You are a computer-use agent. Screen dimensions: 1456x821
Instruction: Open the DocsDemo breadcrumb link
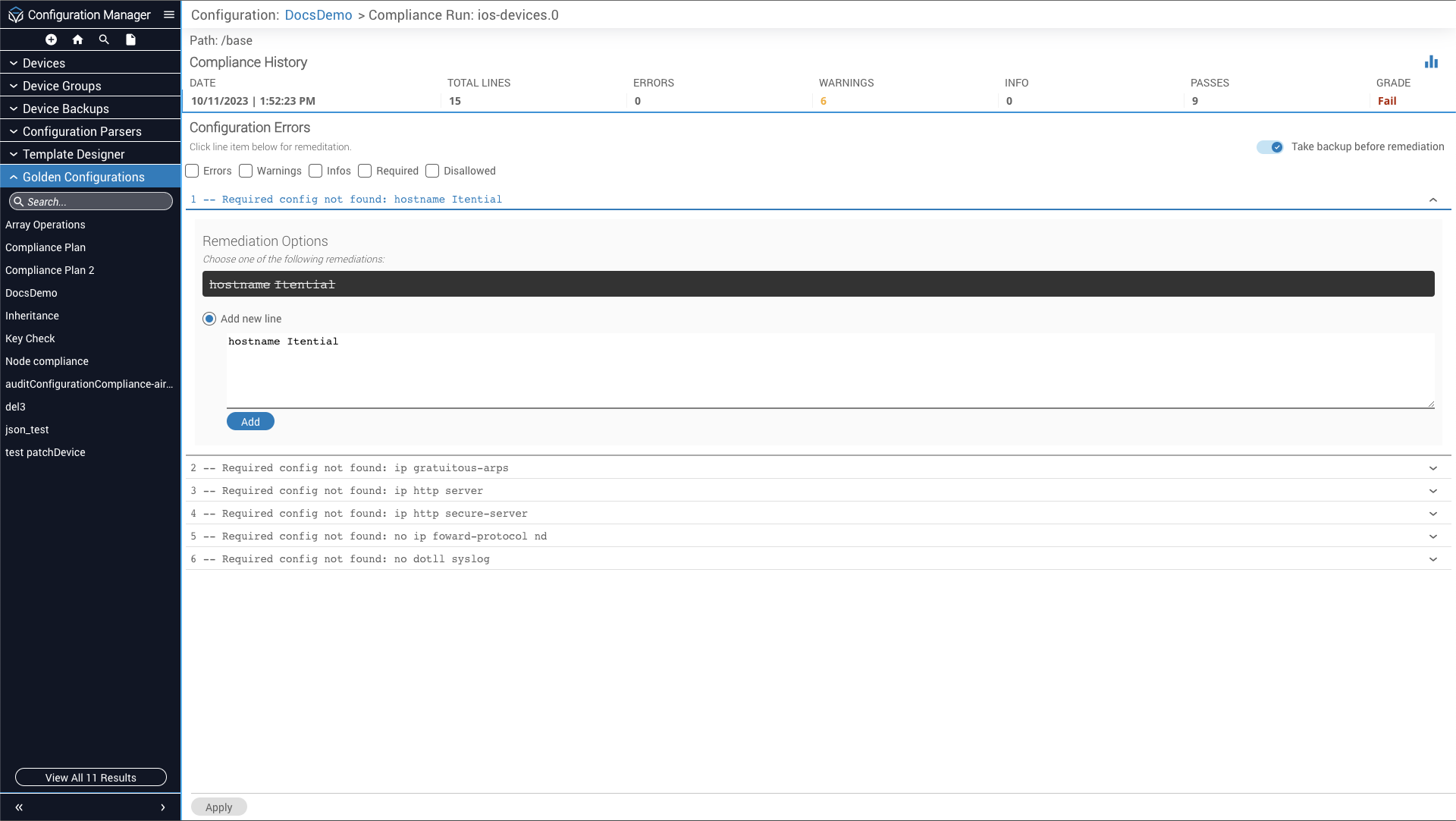318,15
